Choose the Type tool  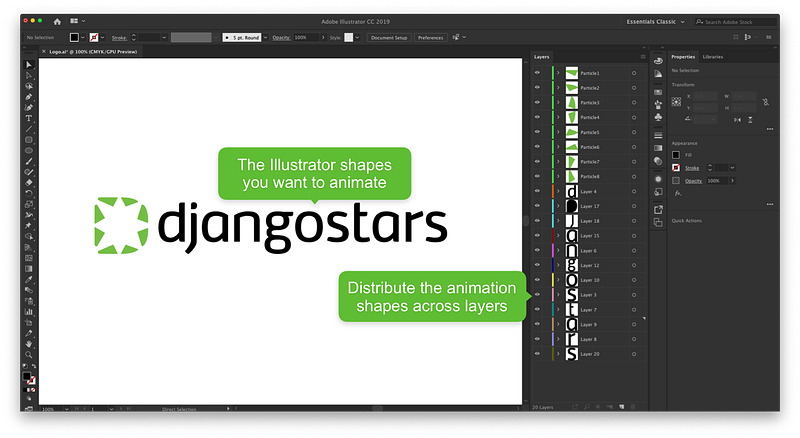(29, 118)
